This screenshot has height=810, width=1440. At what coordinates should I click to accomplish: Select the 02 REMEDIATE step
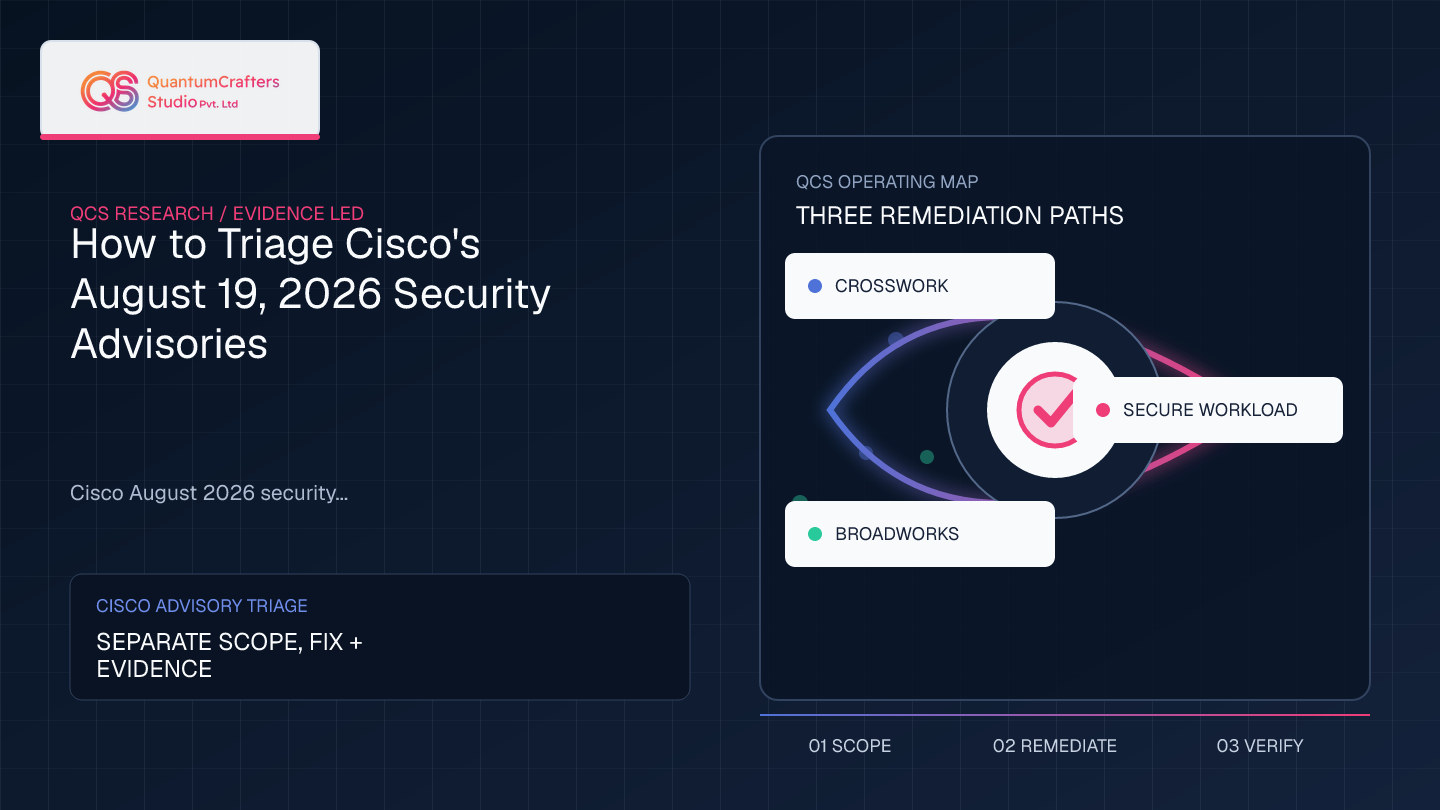click(1055, 746)
